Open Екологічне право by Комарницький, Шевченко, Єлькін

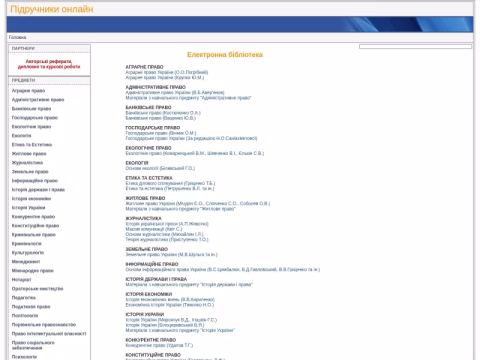pyautogui.click(x=195, y=153)
